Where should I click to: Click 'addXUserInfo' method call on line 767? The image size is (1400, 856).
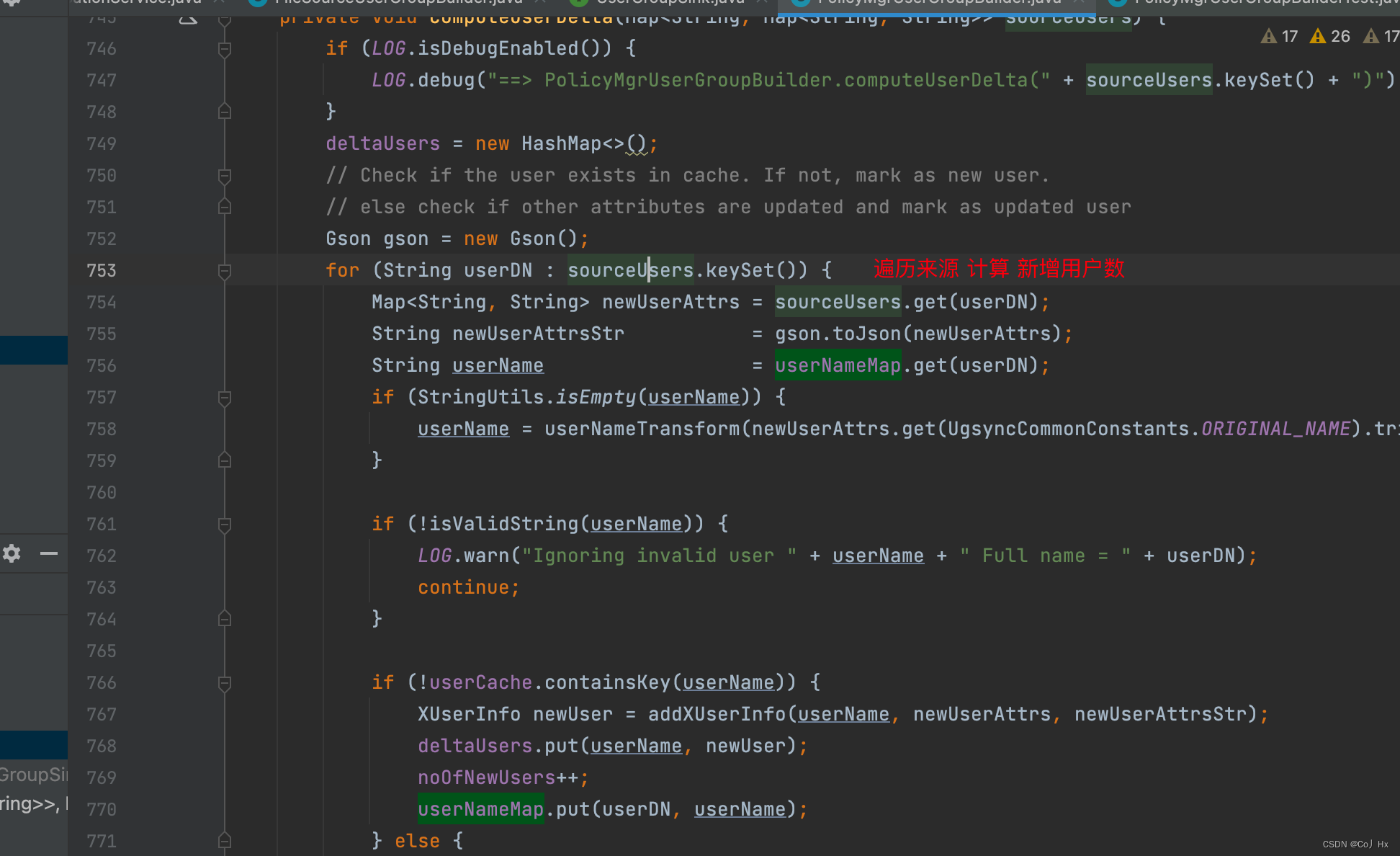(x=717, y=714)
